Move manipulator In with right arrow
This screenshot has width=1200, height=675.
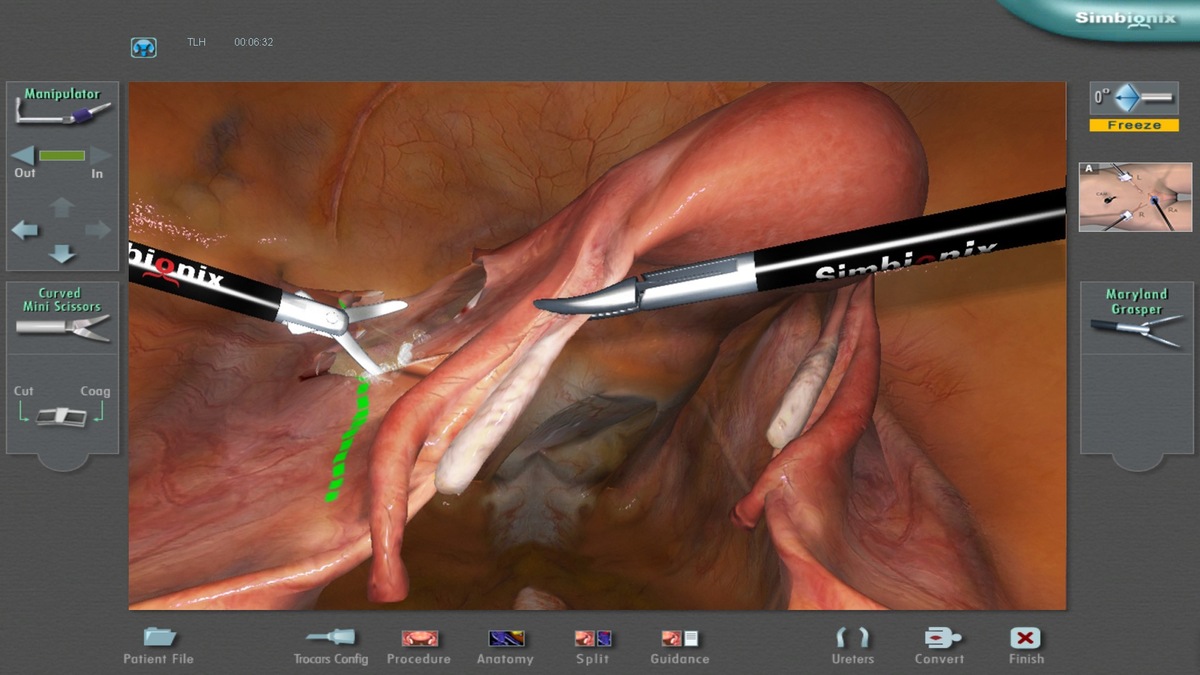coord(100,156)
